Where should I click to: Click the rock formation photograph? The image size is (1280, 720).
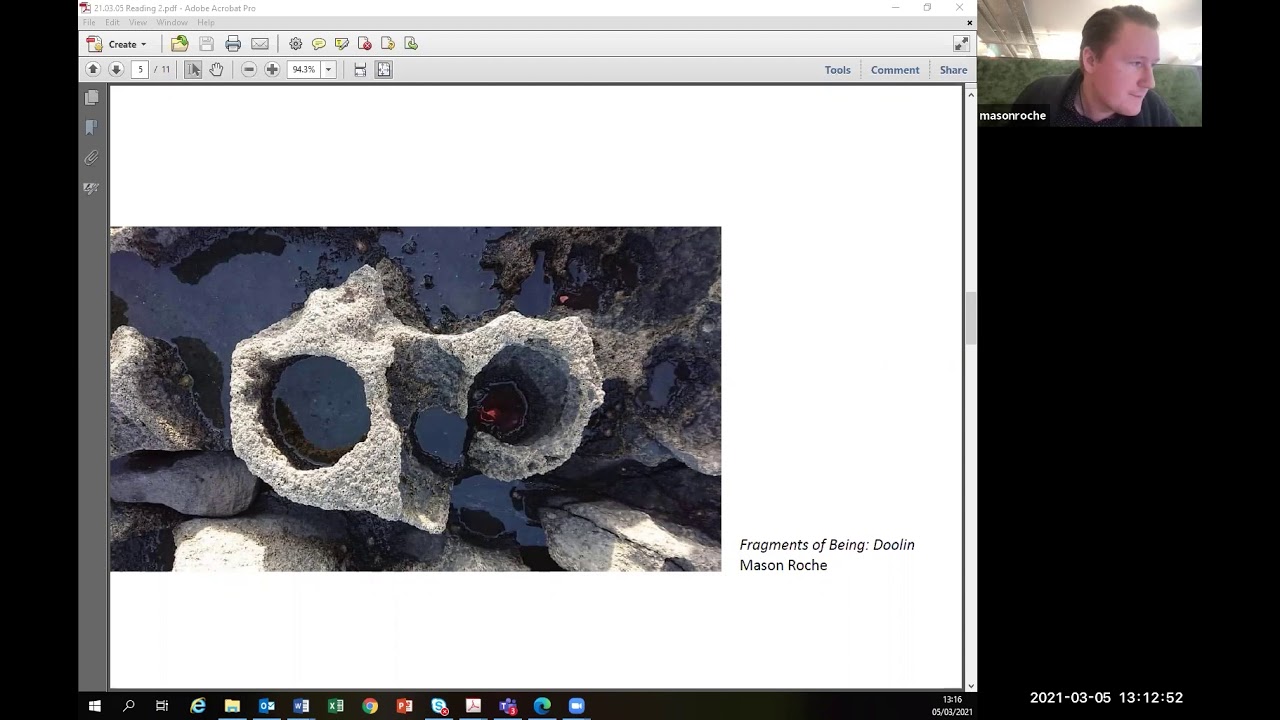(x=415, y=399)
